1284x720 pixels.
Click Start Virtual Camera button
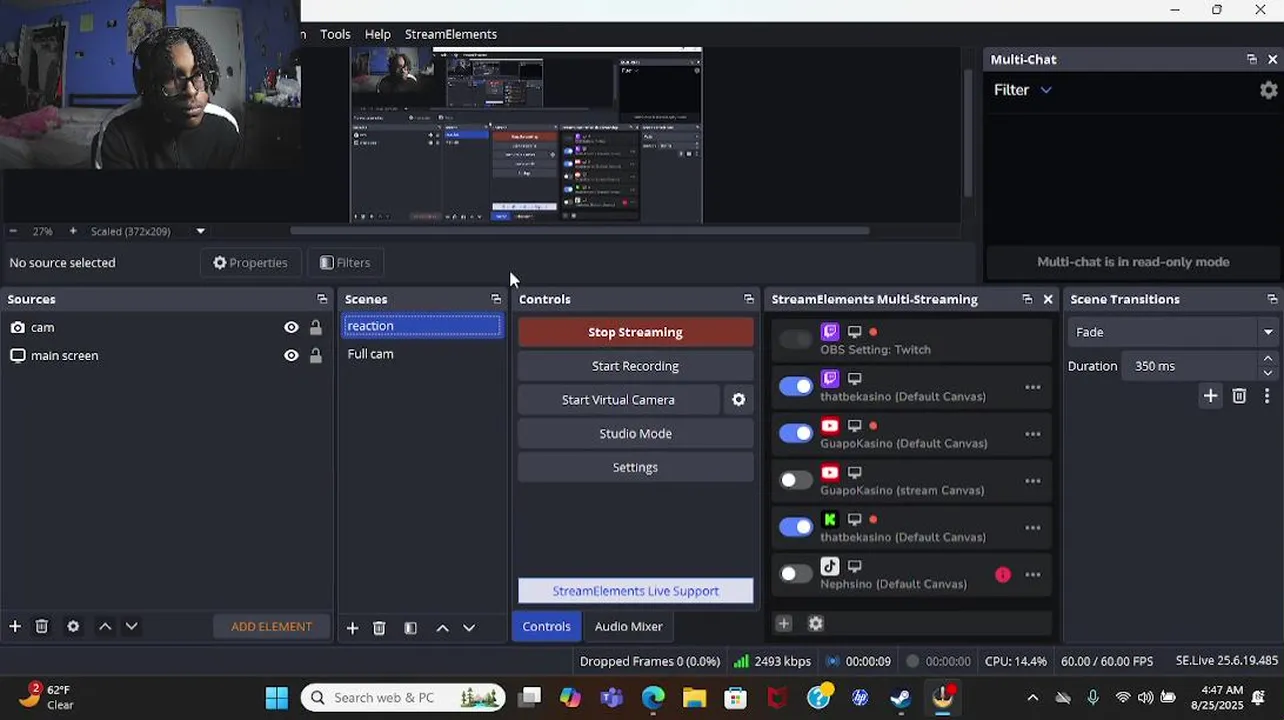[x=618, y=400]
